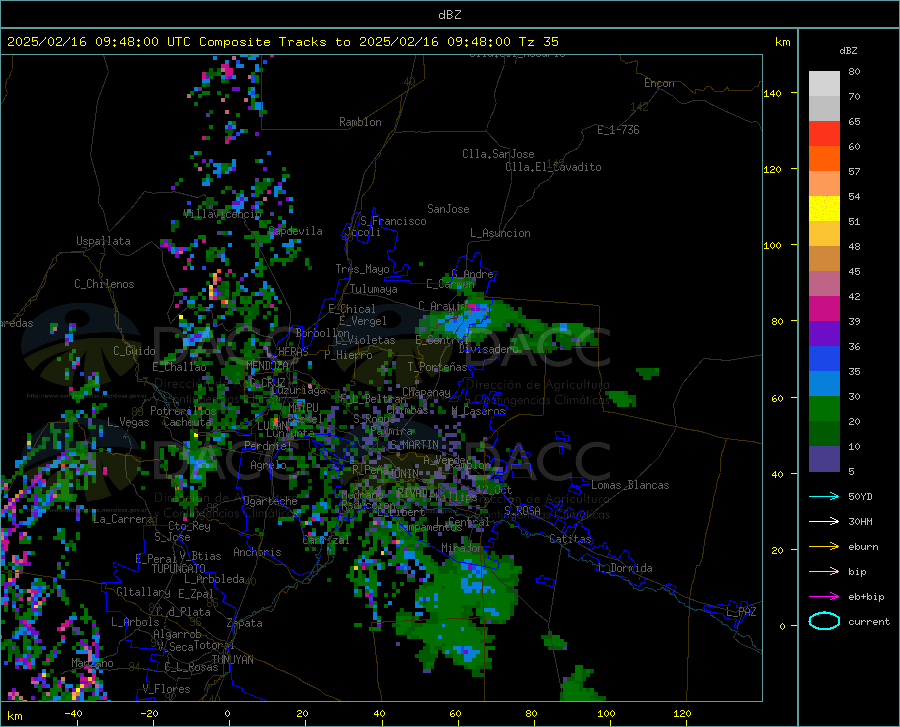Click the Anchoris location label
Screen dimensions: 900x727
[257, 552]
